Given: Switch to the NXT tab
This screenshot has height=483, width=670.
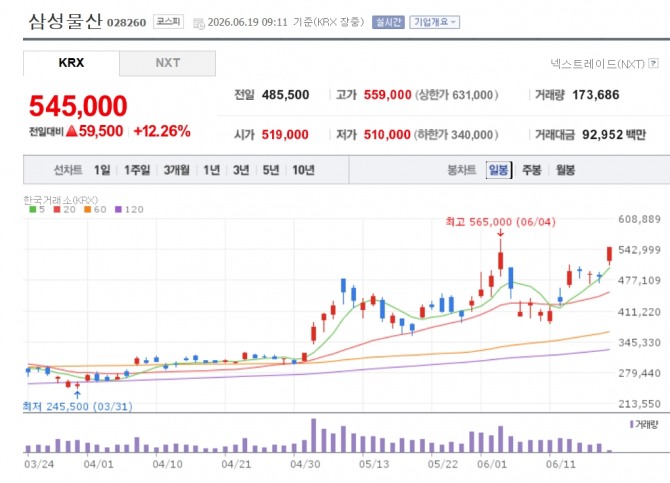Looking at the screenshot, I should point(168,63).
